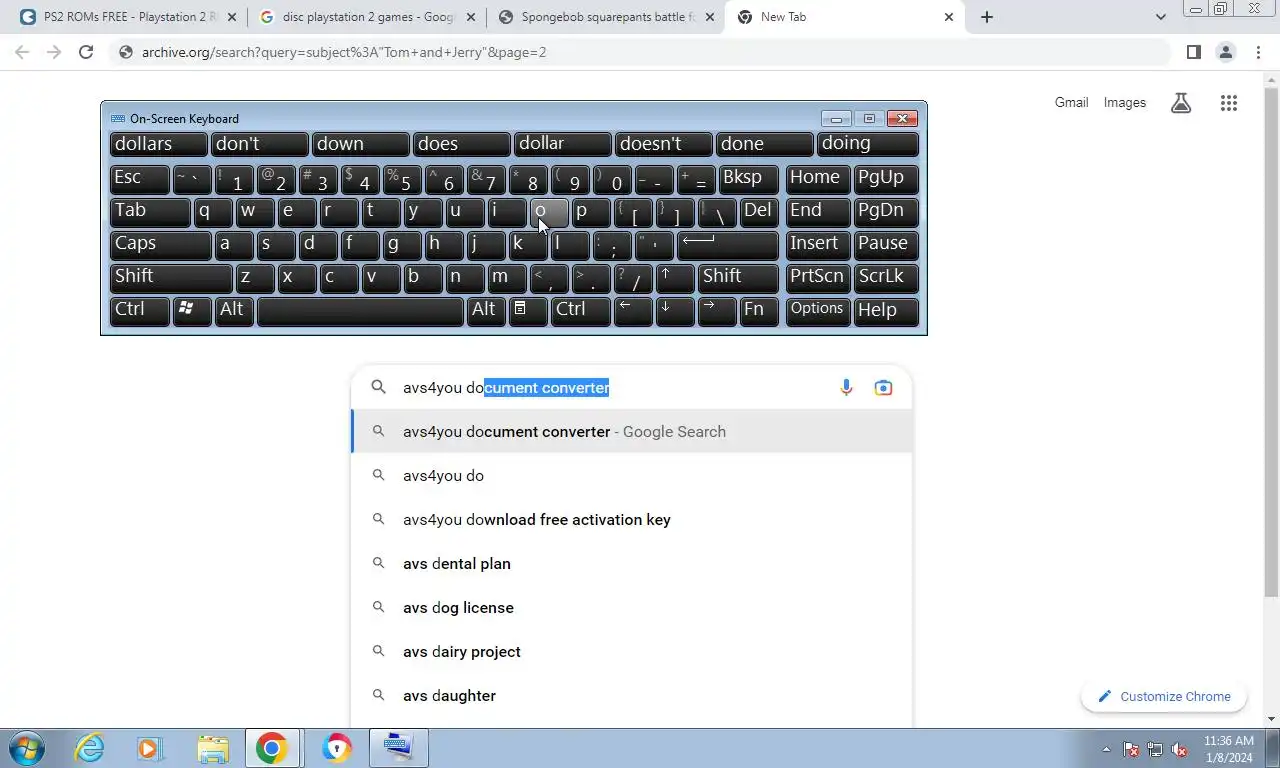The image size is (1280, 768).
Task: Click the Windows logo key on keyboard
Action: [192, 311]
